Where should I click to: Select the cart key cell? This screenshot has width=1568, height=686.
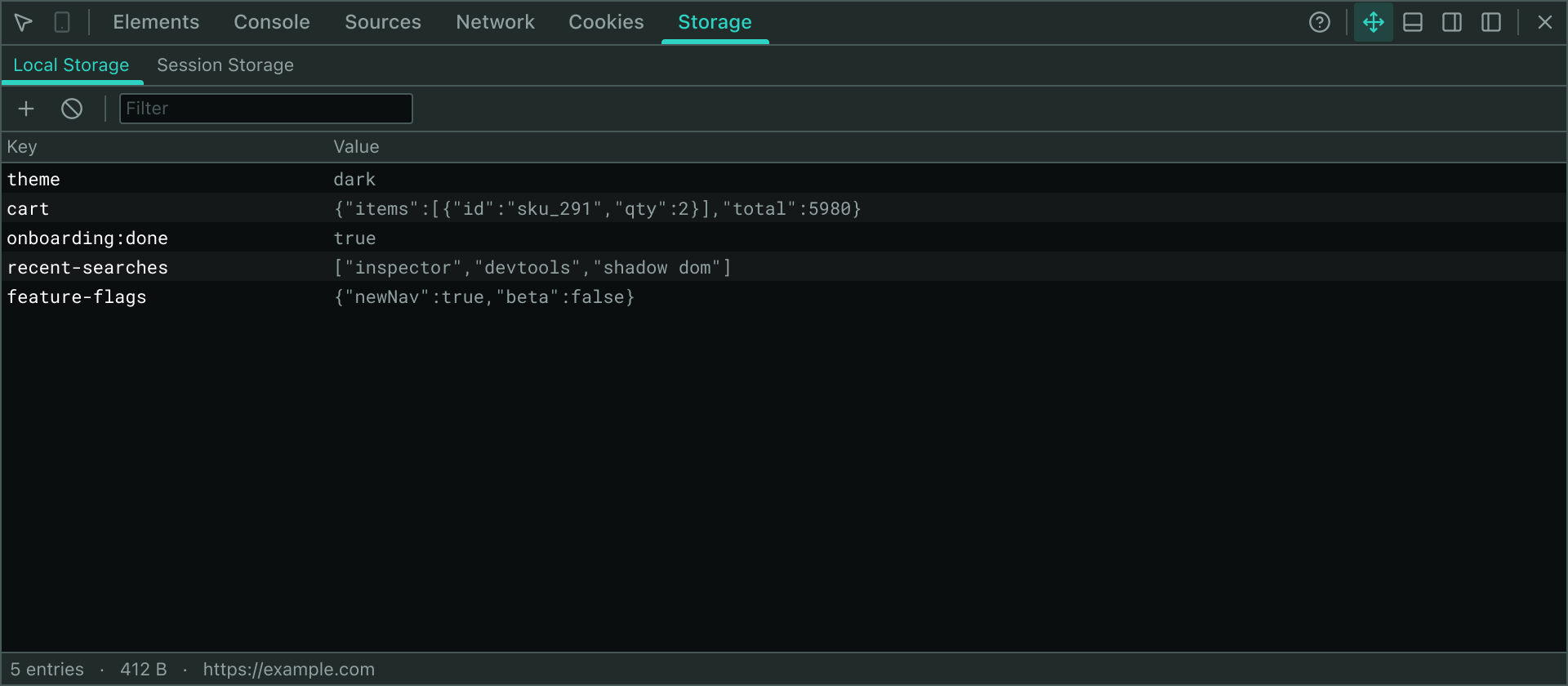(x=28, y=209)
